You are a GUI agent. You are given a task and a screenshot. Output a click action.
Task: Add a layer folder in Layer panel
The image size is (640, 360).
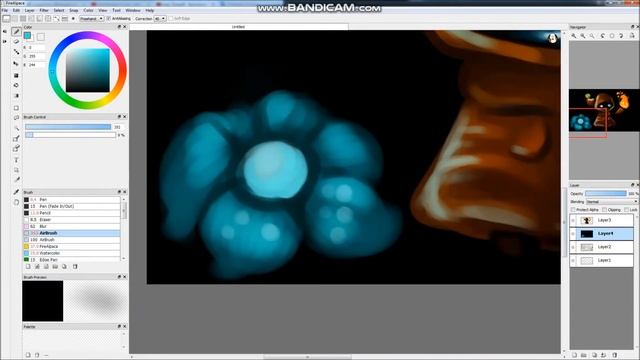coord(584,355)
